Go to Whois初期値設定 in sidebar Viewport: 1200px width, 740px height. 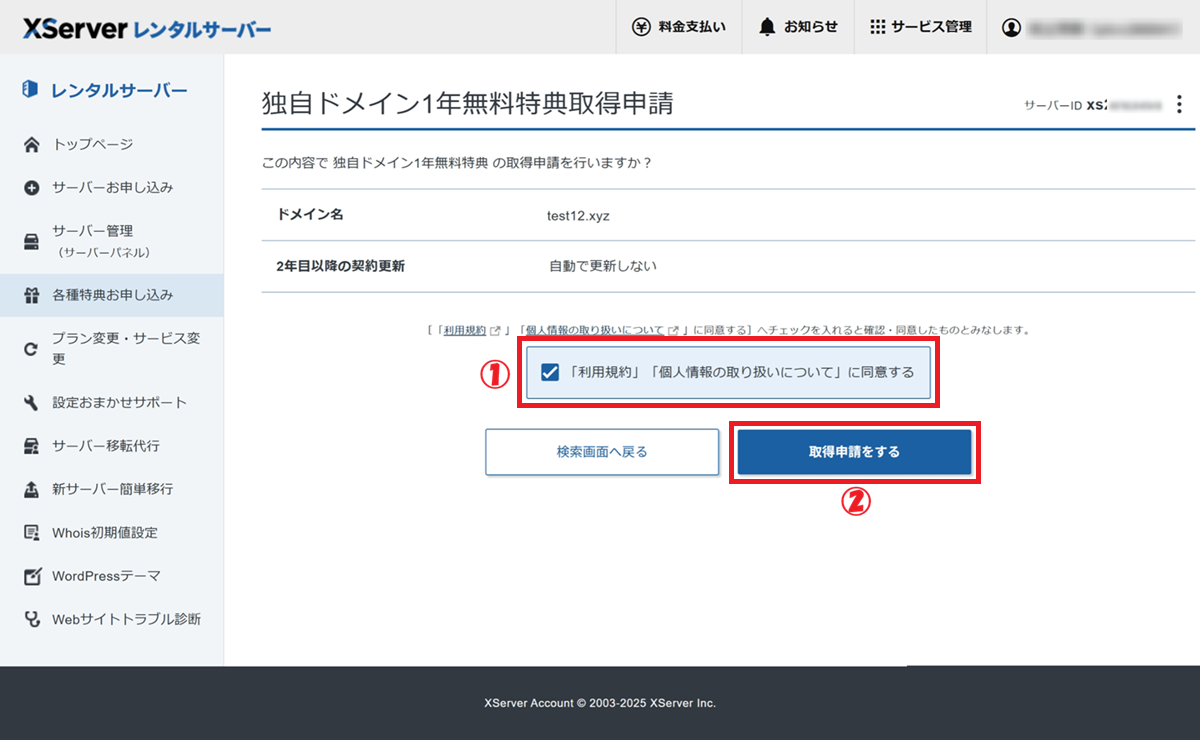[x=104, y=533]
